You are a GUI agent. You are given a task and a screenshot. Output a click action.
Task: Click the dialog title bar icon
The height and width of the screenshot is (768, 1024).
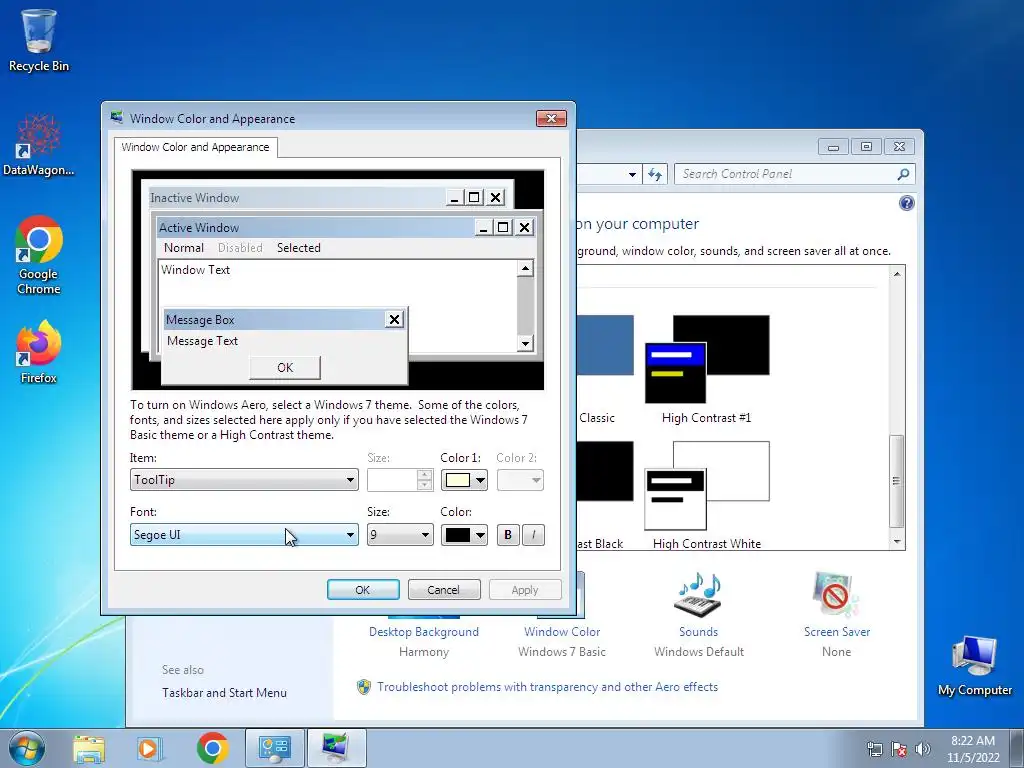click(x=117, y=118)
